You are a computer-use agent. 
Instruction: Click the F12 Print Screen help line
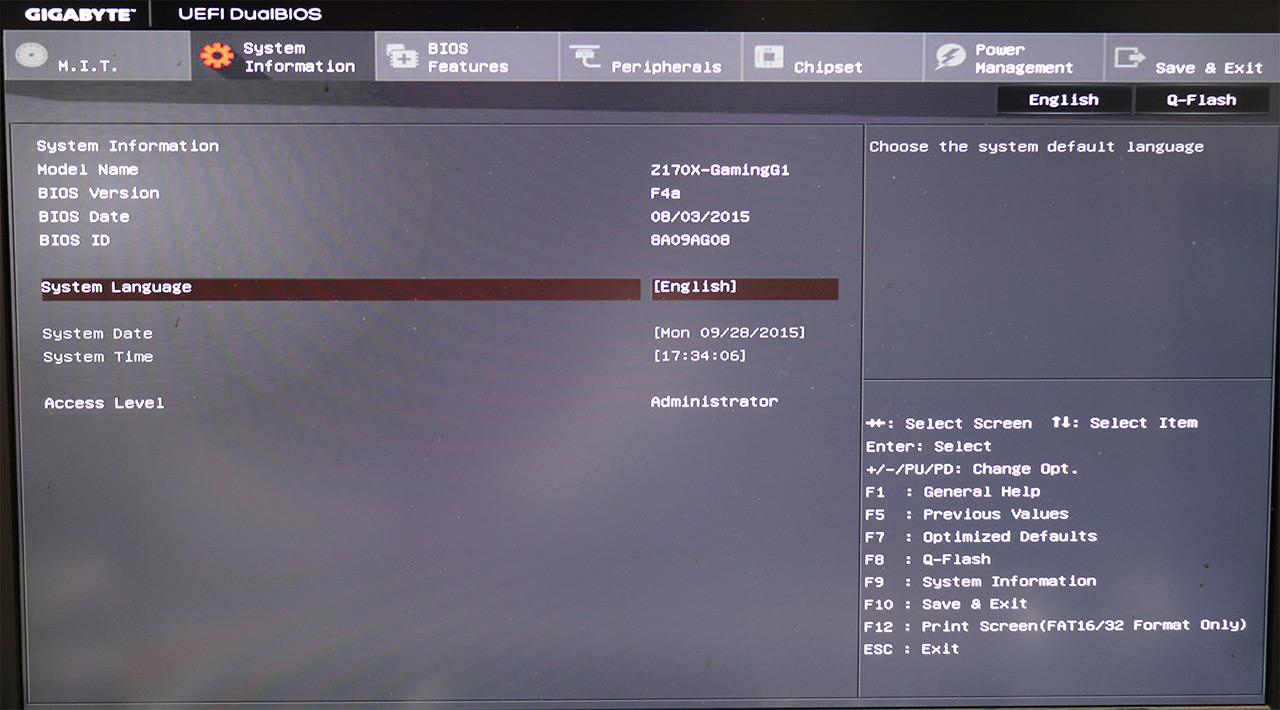coord(1055,626)
